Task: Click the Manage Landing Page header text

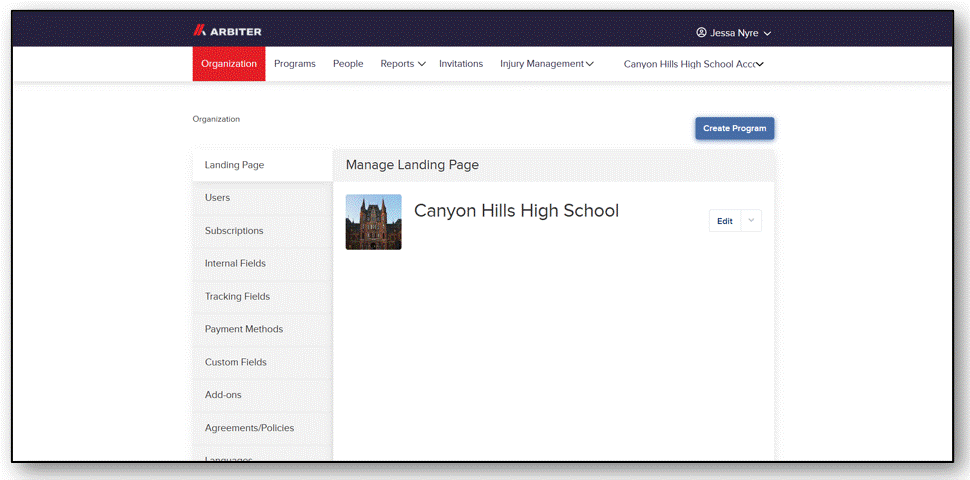Action: coord(412,165)
